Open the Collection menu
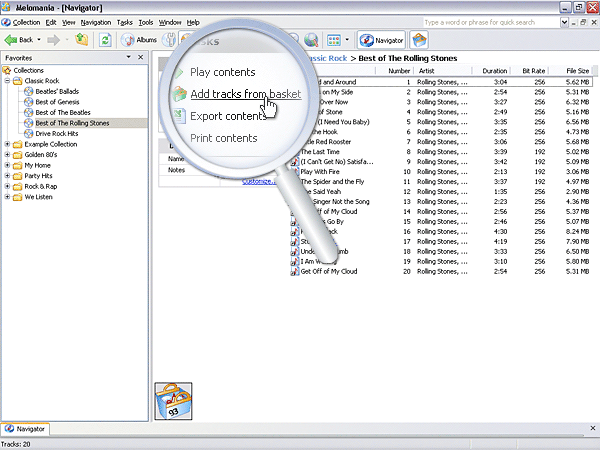This screenshot has height=450, width=600. pyautogui.click(x=26, y=23)
